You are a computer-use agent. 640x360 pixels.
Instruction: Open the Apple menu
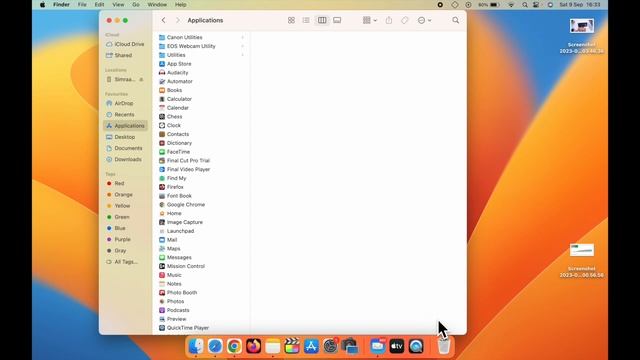tap(42, 5)
